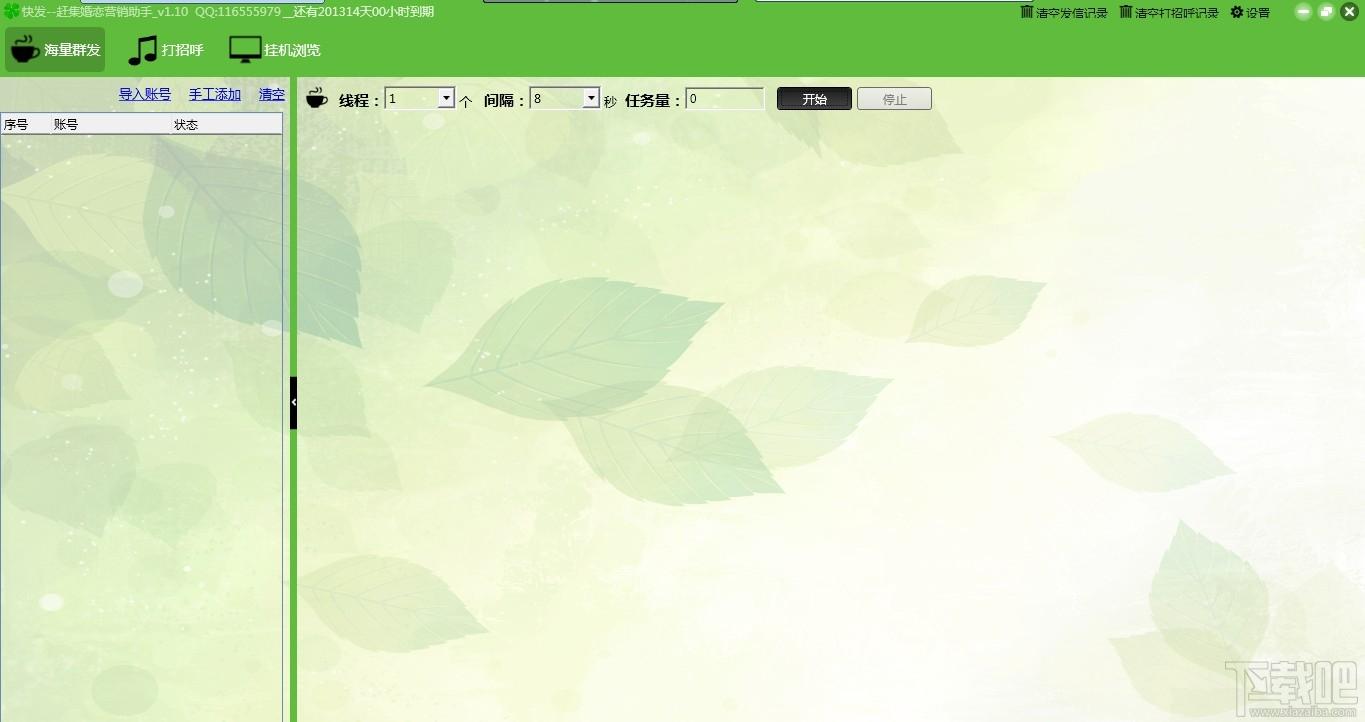Click the 状态 column header
The width and height of the screenshot is (1365, 722).
coord(186,125)
